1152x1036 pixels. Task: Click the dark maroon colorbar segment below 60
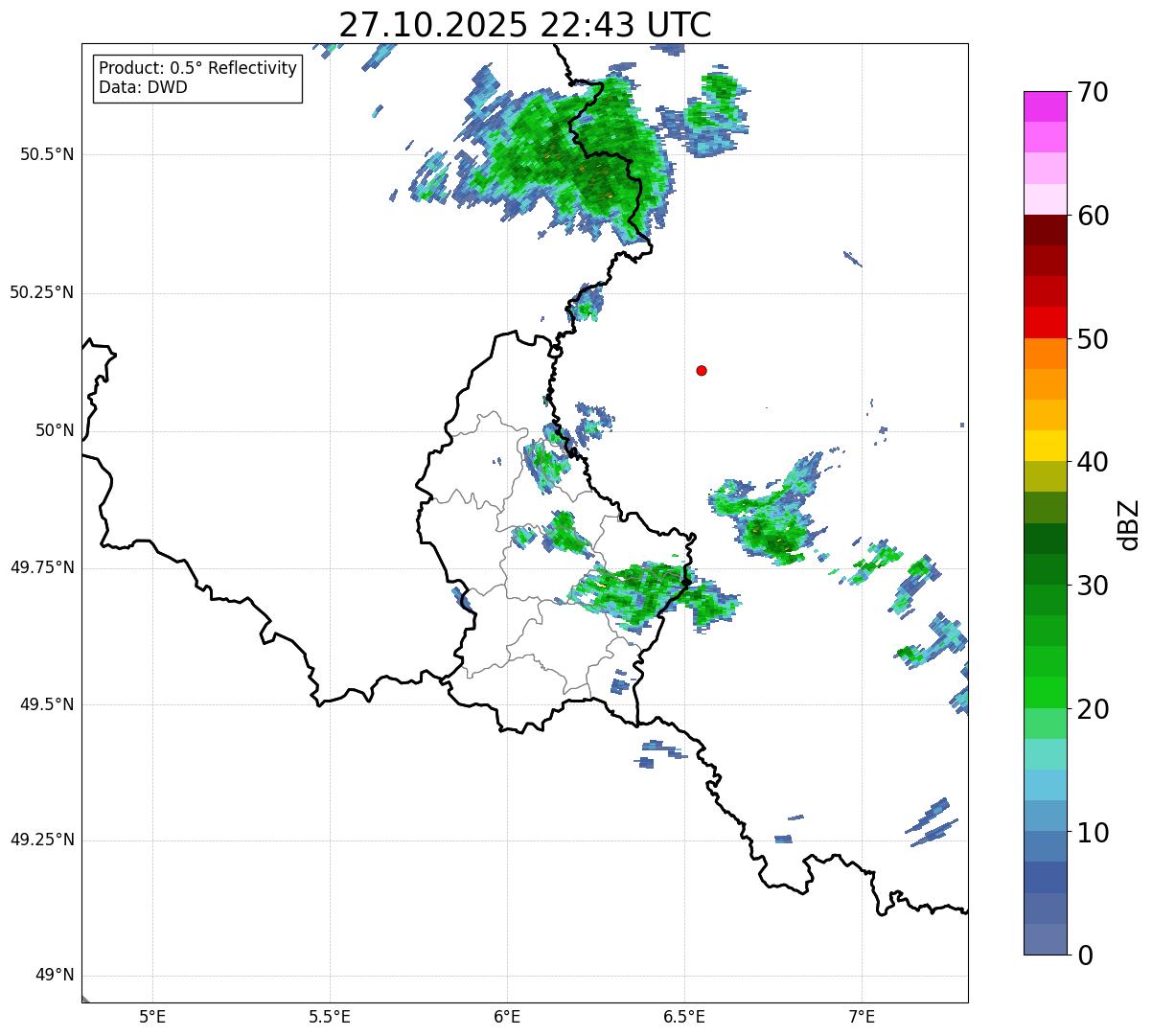[x=1045, y=230]
